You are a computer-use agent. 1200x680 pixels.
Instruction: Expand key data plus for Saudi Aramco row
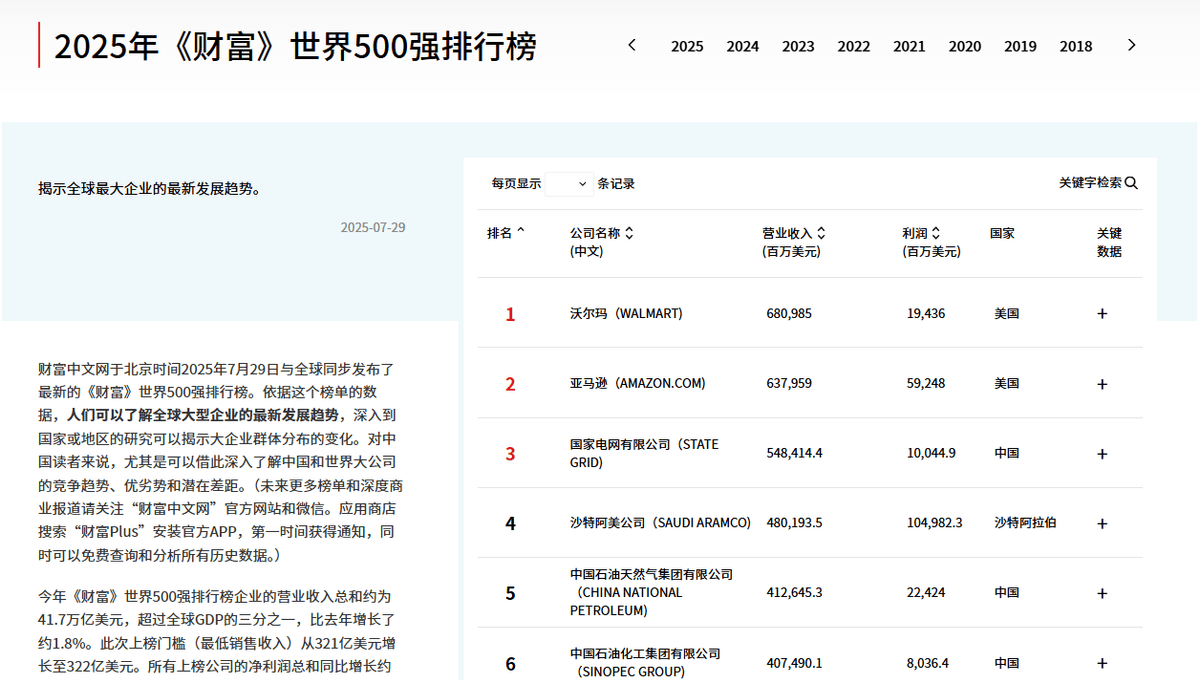(1102, 524)
